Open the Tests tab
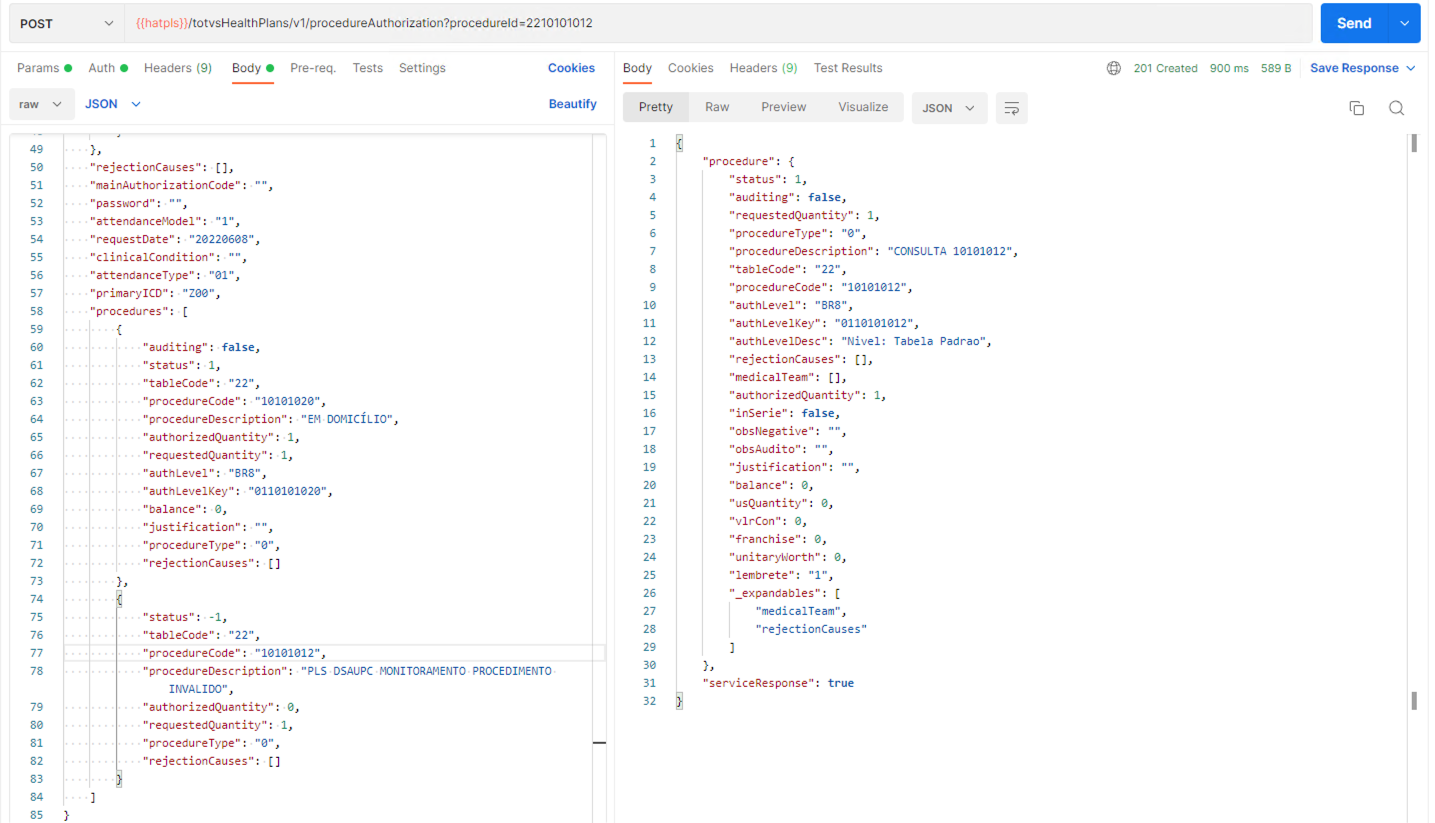 pyautogui.click(x=367, y=68)
